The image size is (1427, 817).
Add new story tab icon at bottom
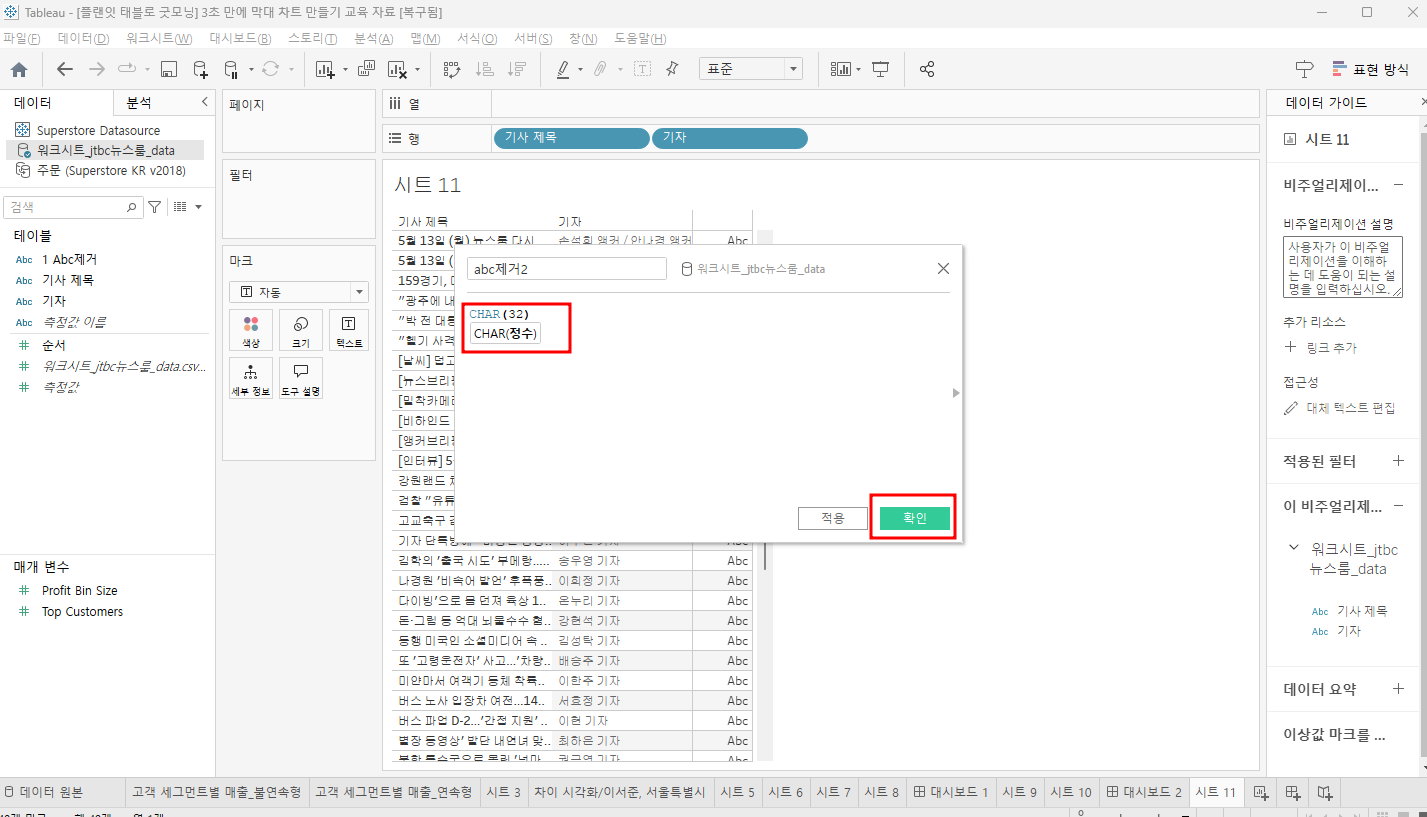[x=1324, y=792]
